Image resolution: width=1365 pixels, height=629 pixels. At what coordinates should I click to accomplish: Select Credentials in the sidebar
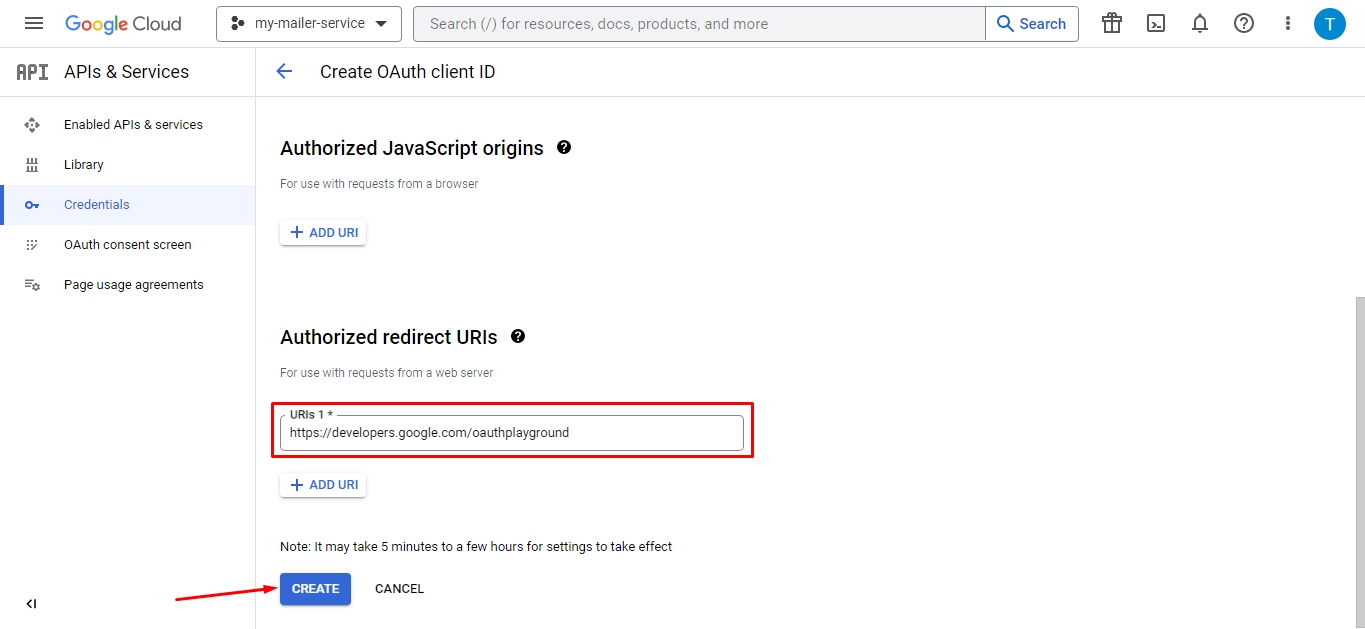click(96, 204)
